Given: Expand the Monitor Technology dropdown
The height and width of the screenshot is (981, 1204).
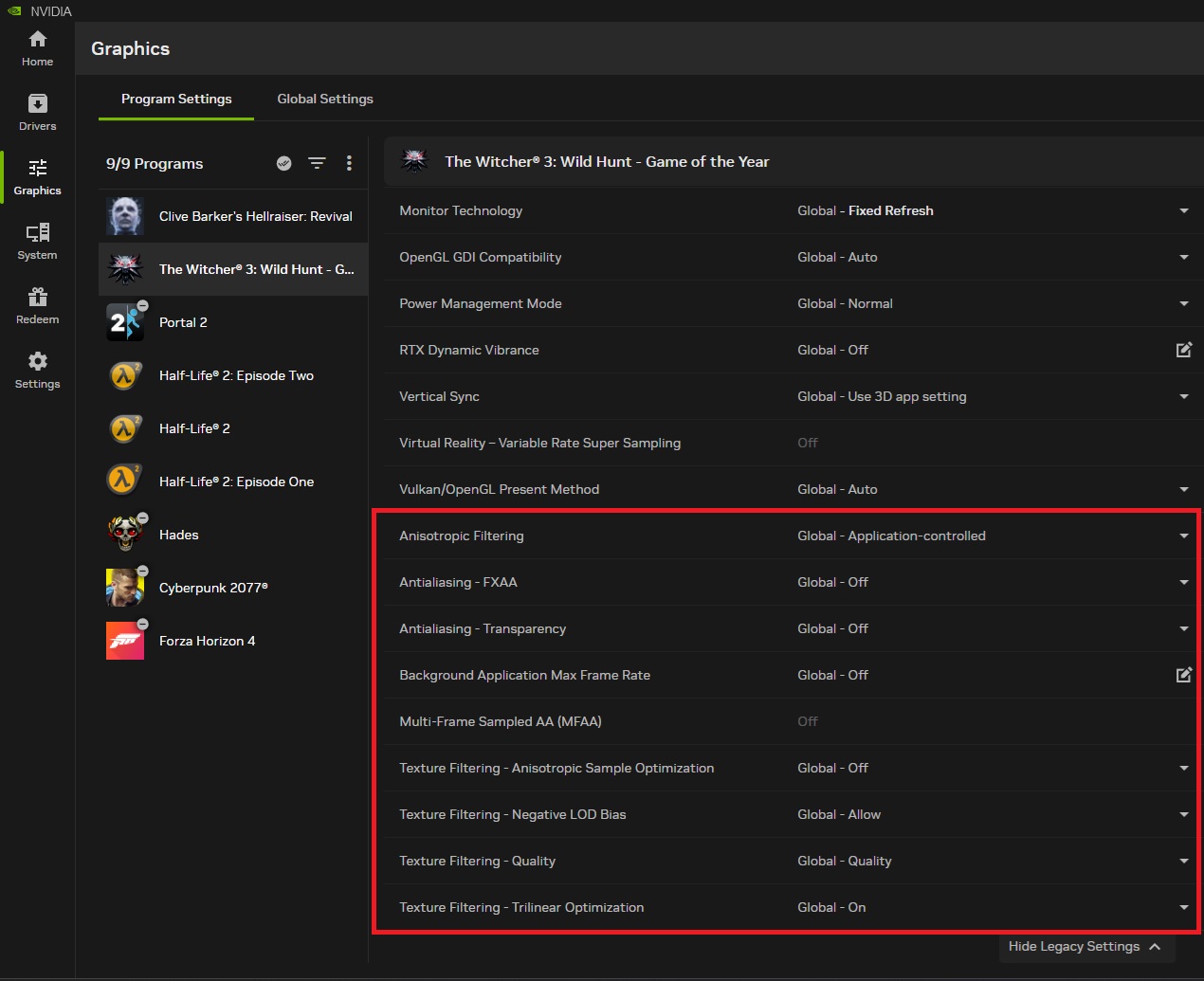Looking at the screenshot, I should coord(1184,210).
